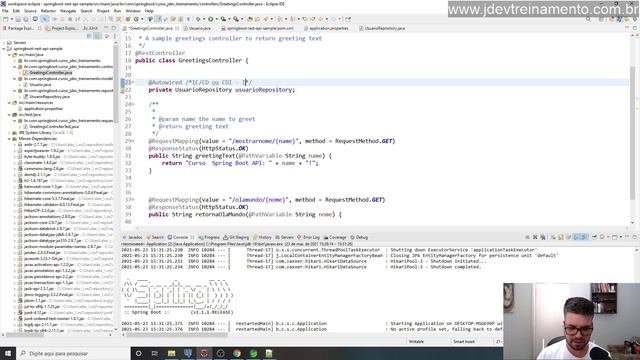640x360 pixels.
Task: Open the Javadoc view tab
Action: [133, 237]
